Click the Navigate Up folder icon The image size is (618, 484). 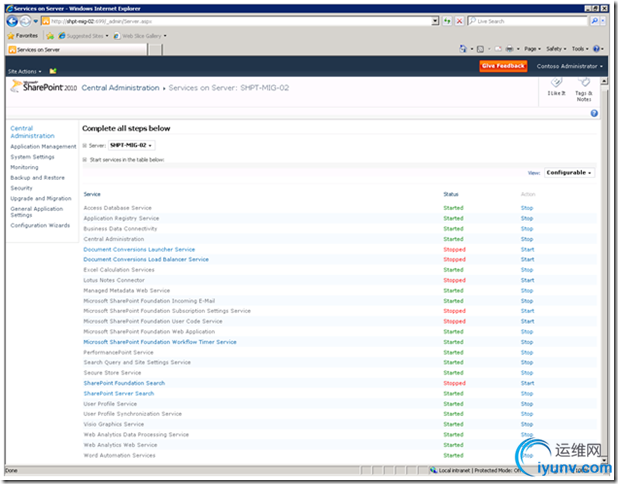click(x=53, y=71)
